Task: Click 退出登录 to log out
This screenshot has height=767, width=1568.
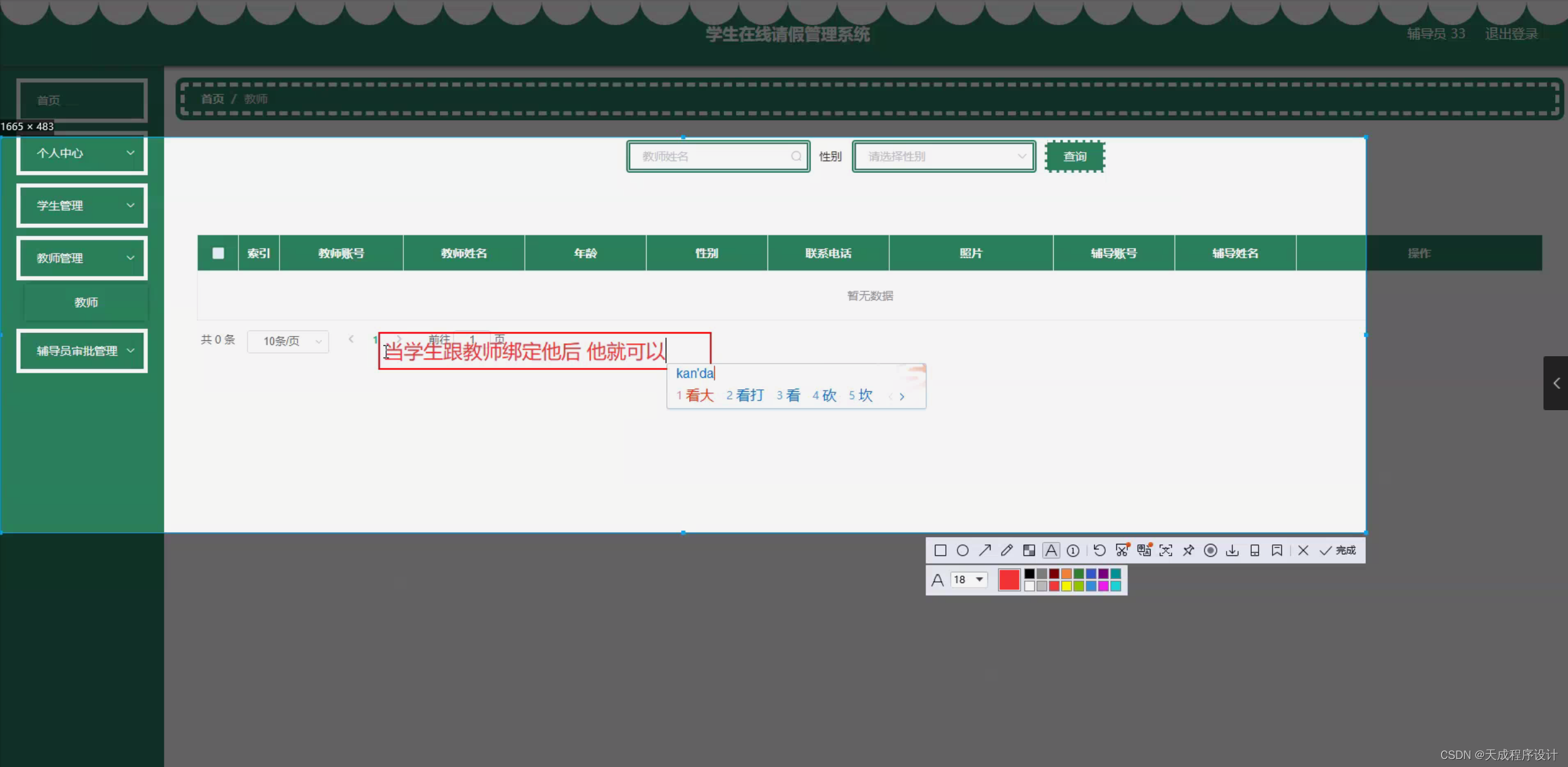Action: coord(1510,34)
